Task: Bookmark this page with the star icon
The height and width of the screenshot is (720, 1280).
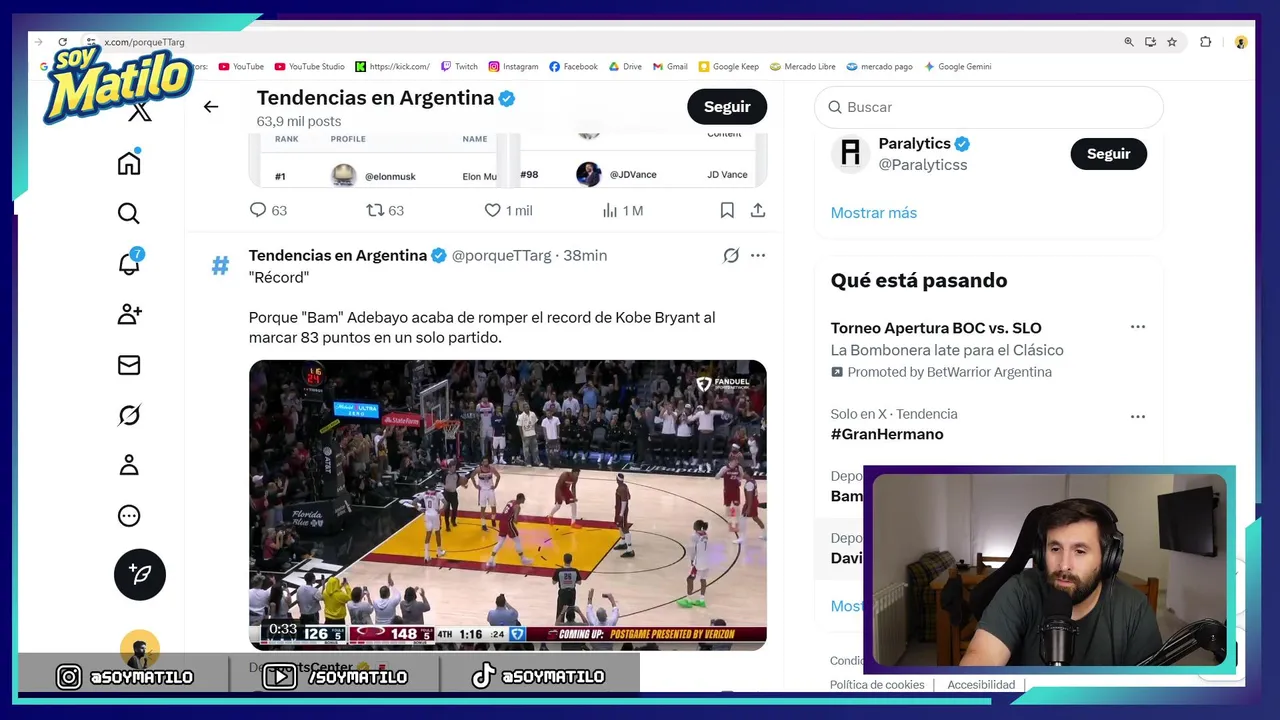Action: pos(1172,42)
